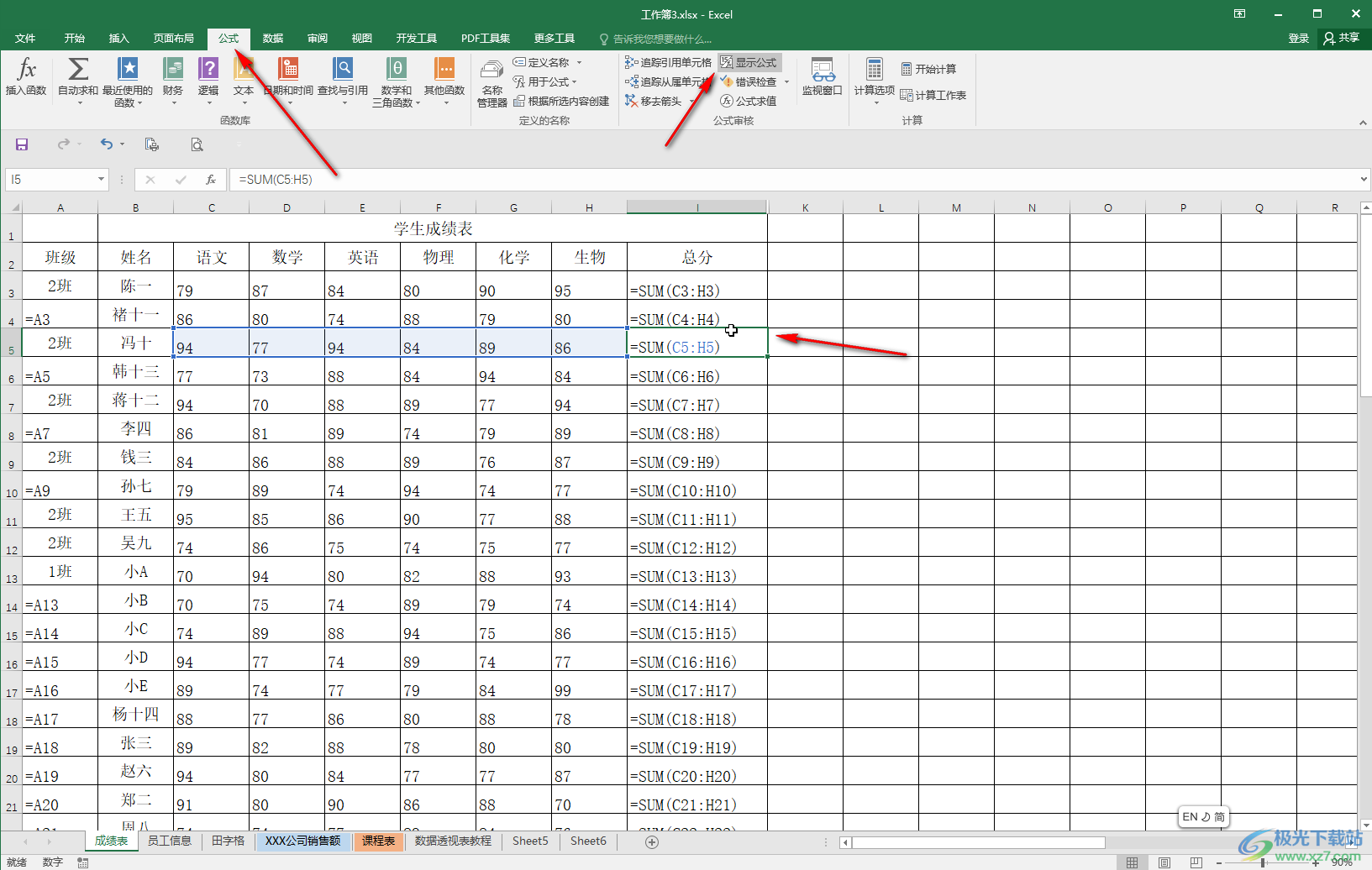The width and height of the screenshot is (1372, 870).
Task: Switch to the 插入 Insert tab
Action: [119, 39]
